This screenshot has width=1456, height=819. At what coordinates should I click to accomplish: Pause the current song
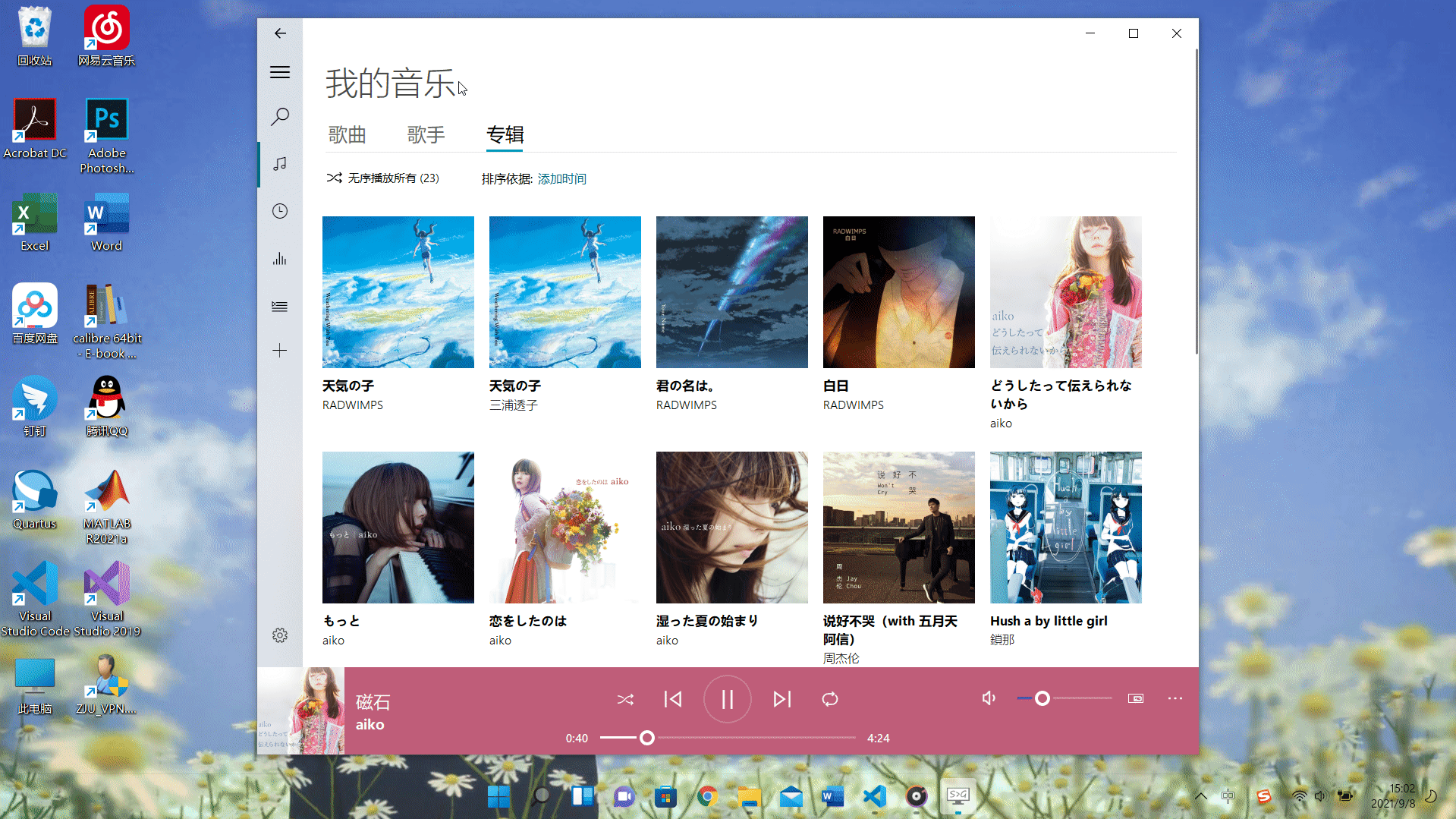[x=727, y=699]
